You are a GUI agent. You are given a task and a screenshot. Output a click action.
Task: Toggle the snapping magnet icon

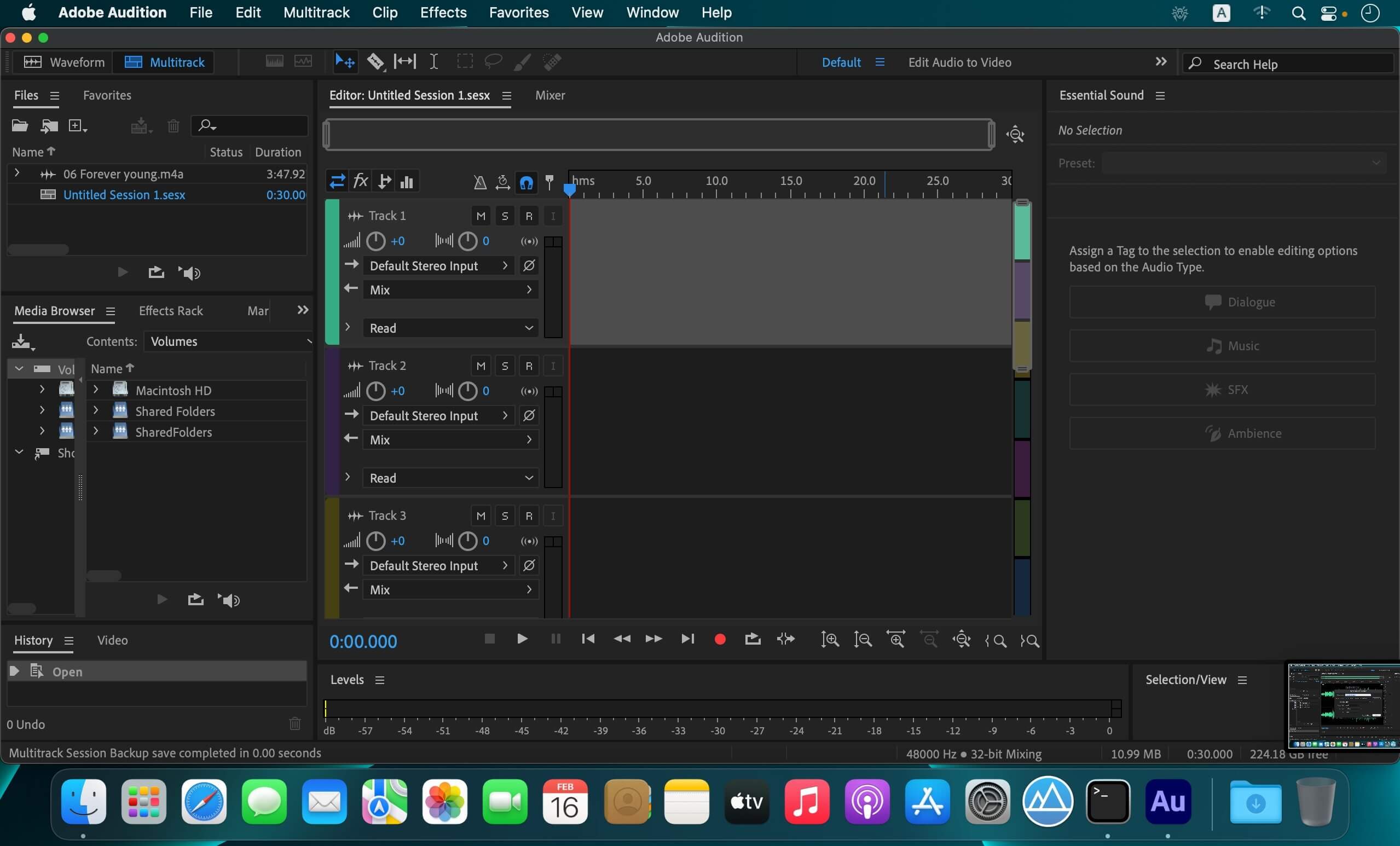(x=526, y=182)
